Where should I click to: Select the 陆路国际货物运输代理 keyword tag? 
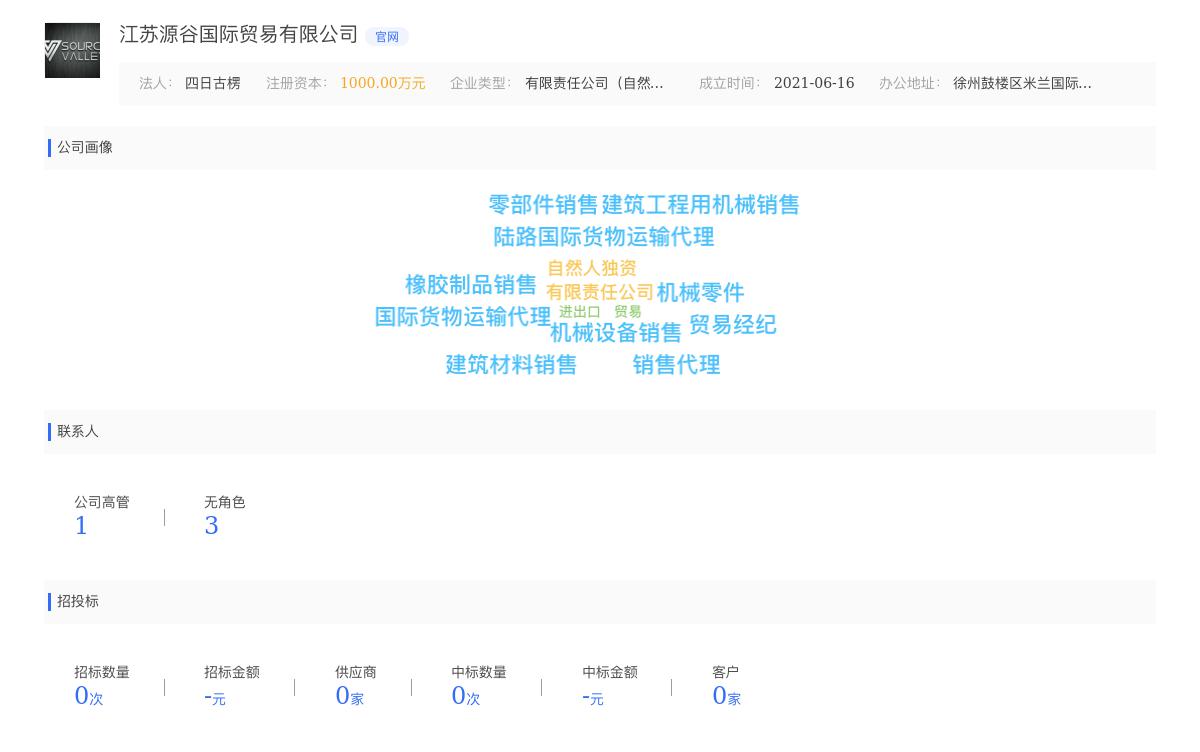coord(604,237)
